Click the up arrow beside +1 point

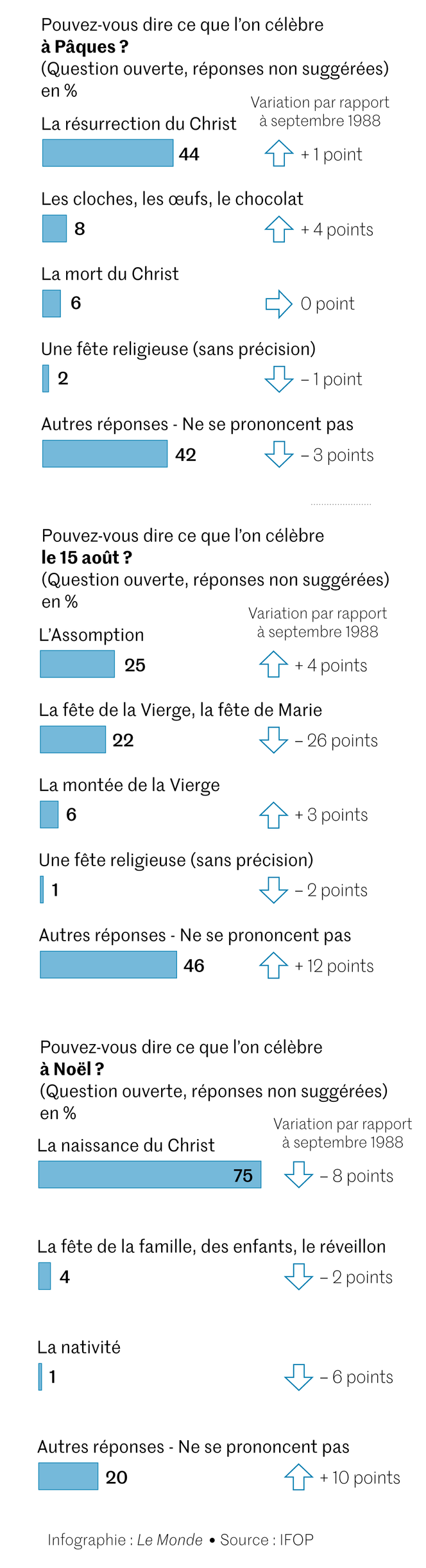279,153
